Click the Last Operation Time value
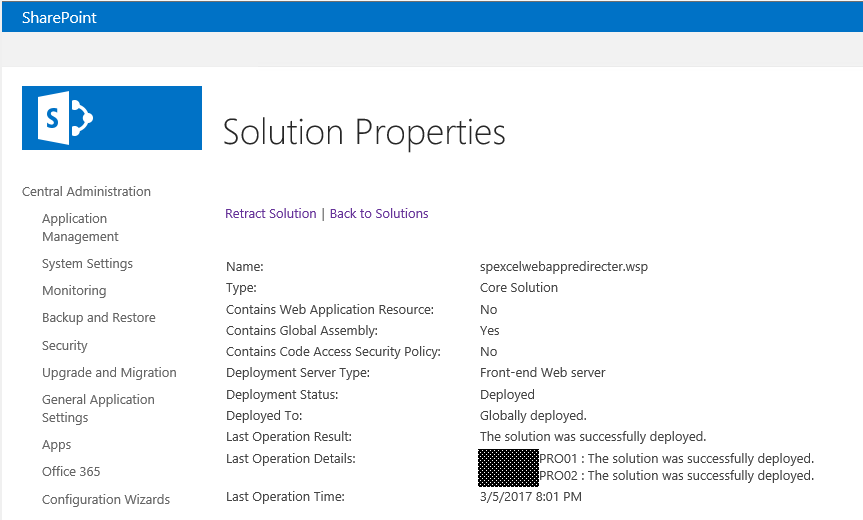This screenshot has width=863, height=520. pos(530,497)
